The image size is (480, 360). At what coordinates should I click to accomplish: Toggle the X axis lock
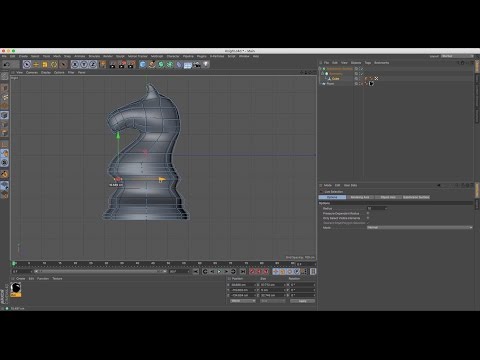tap(75, 64)
